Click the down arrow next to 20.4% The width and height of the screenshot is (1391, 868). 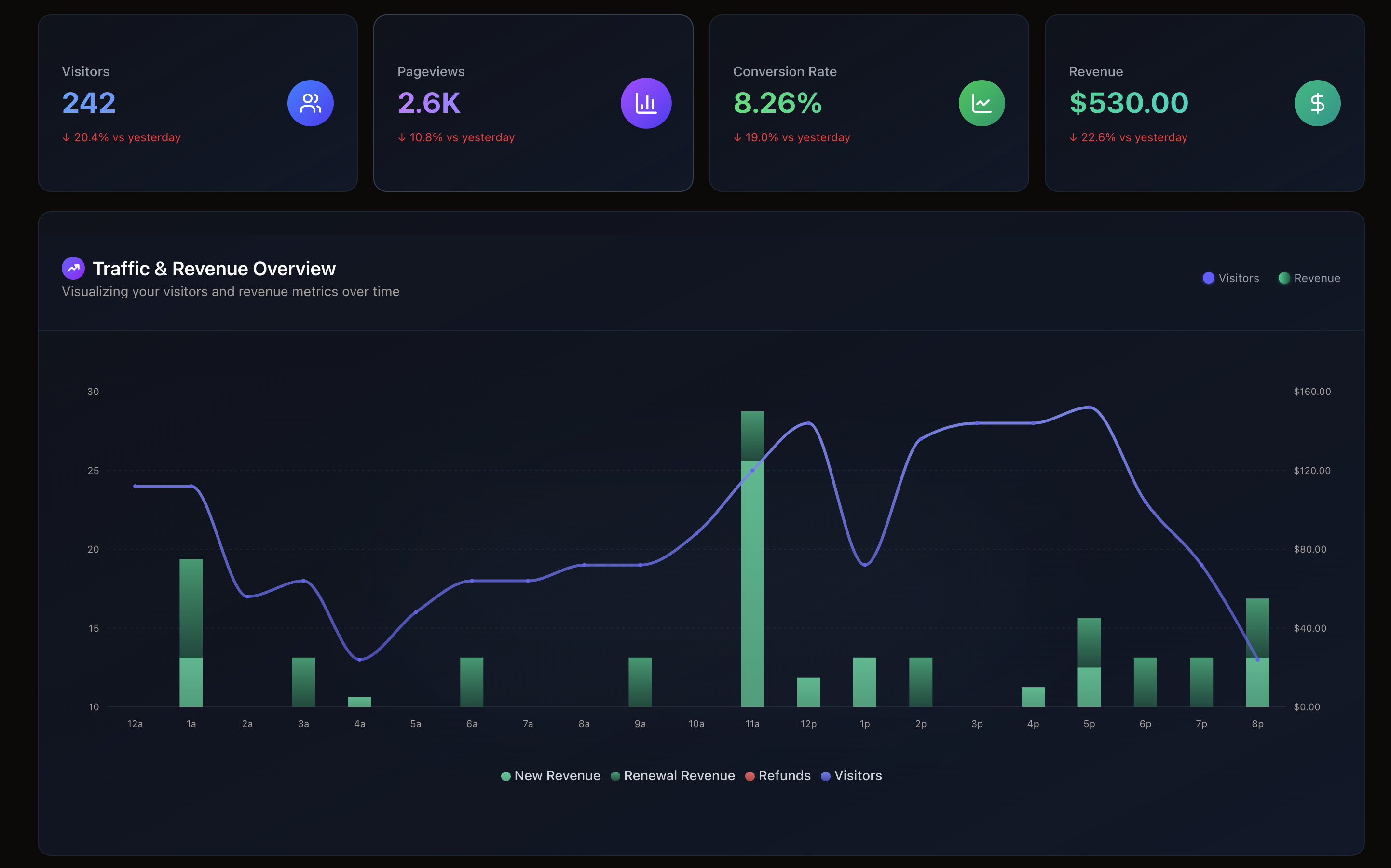pyautogui.click(x=66, y=138)
